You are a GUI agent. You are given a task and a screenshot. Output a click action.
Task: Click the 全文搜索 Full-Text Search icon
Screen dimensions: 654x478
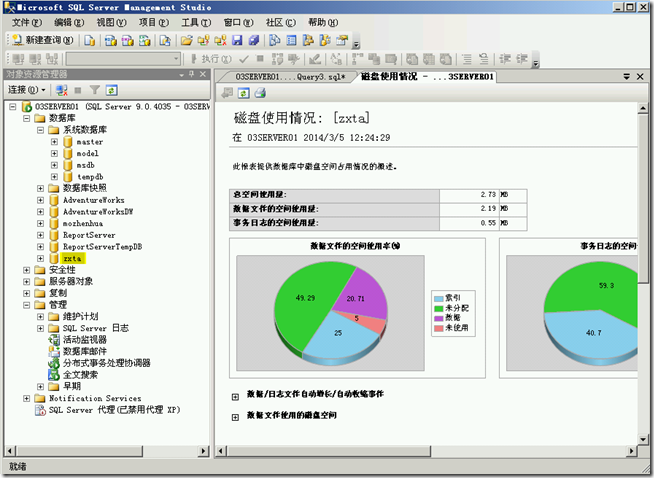pyautogui.click(x=54, y=375)
